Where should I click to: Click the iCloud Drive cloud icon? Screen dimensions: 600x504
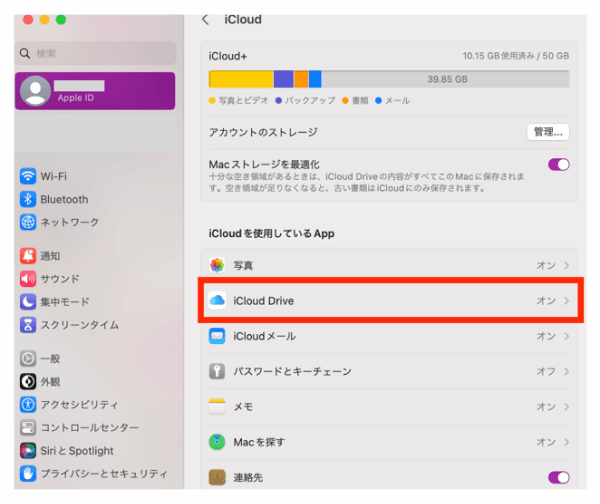pos(217,300)
